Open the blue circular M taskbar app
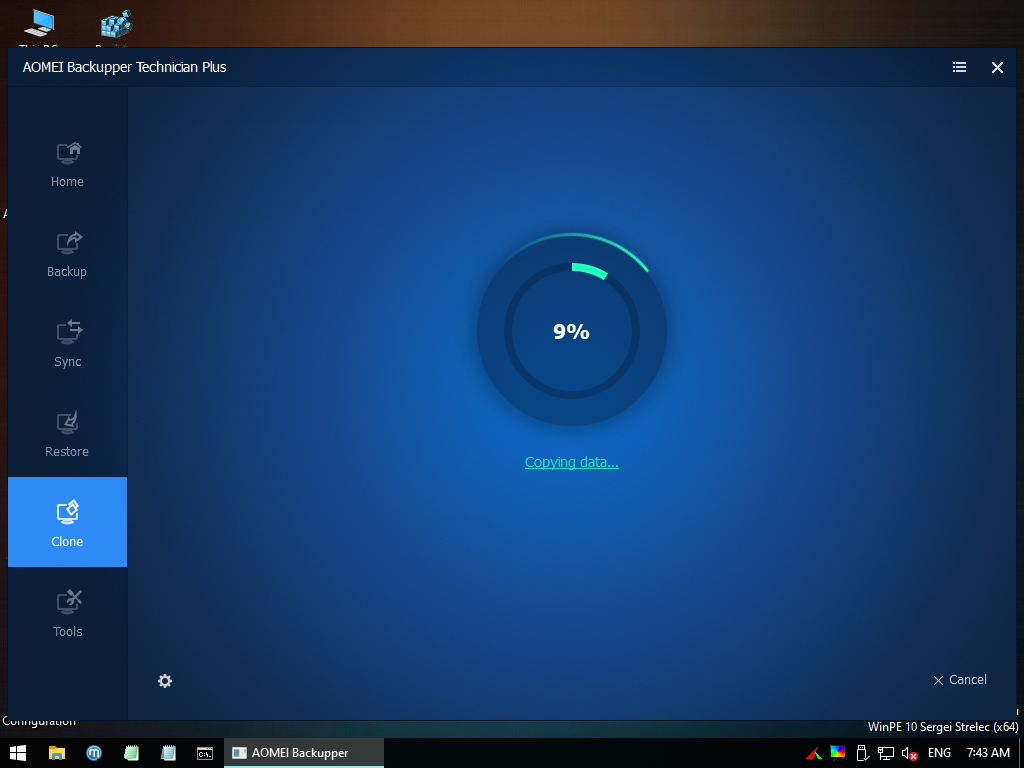 tap(94, 753)
